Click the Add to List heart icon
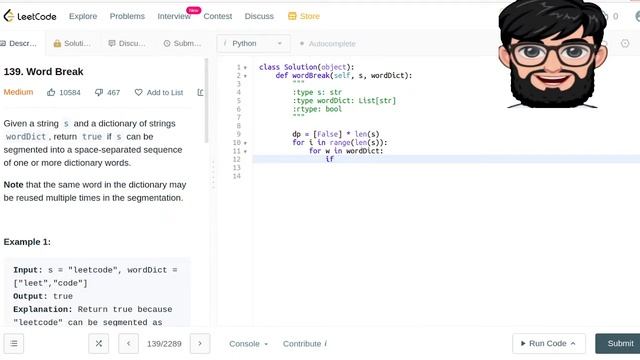 [x=138, y=93]
